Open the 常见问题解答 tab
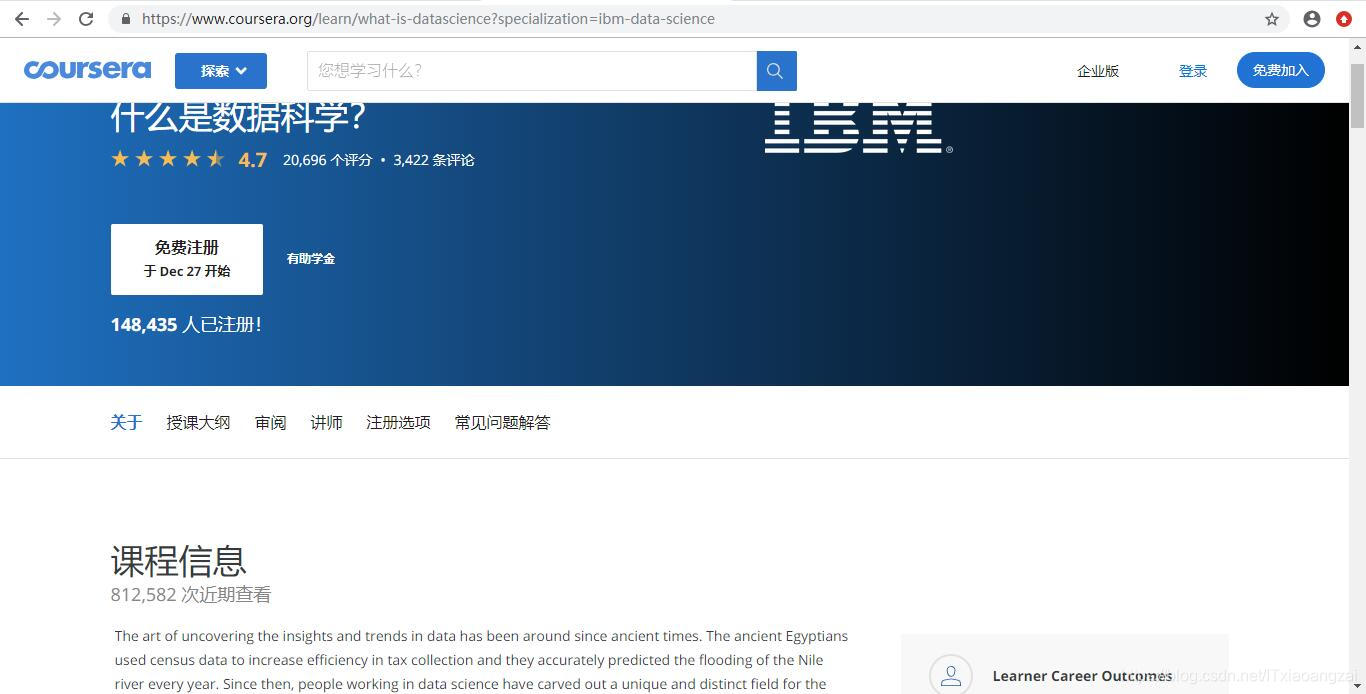 (502, 423)
